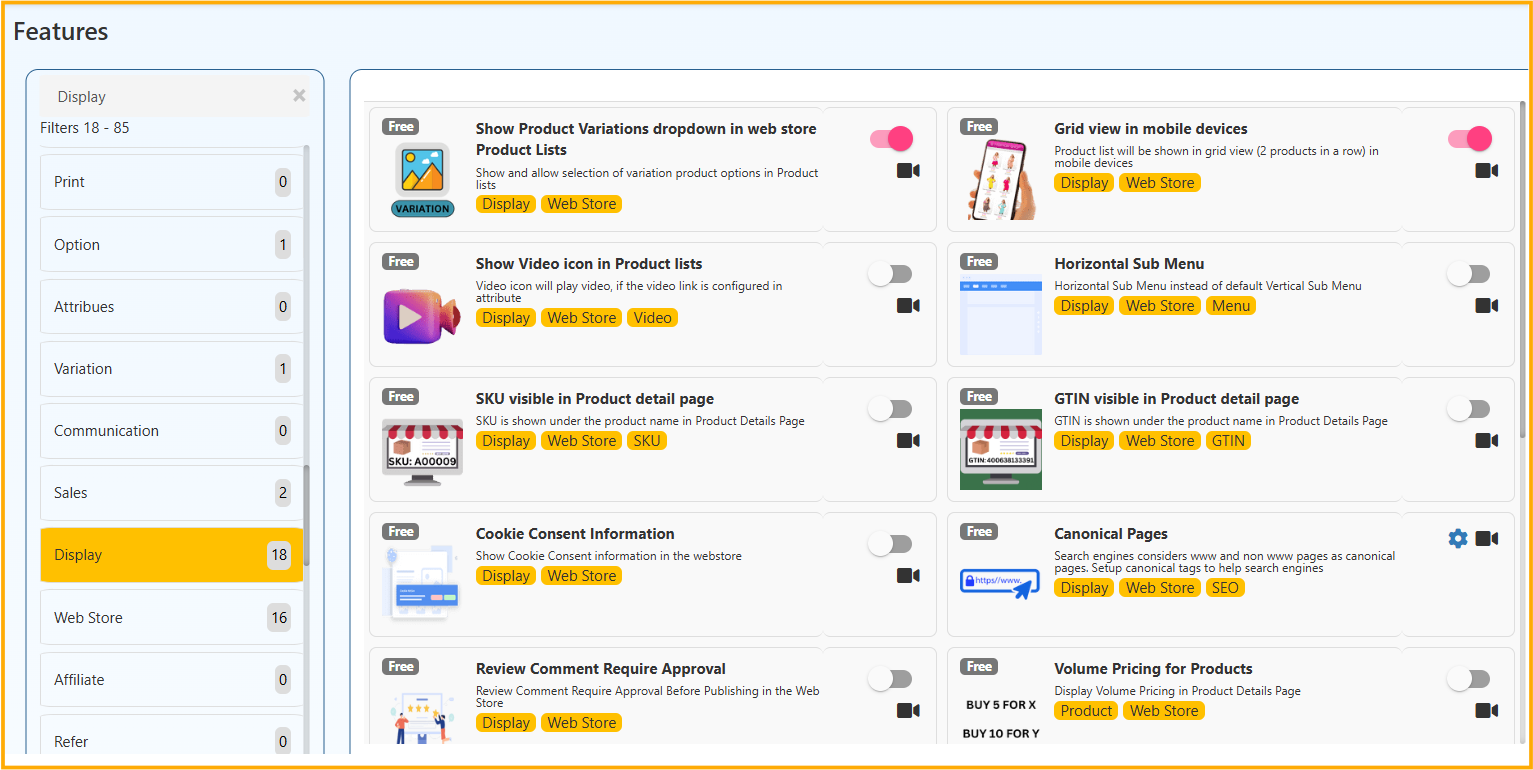Choose the Variation filter category
The width and height of the screenshot is (1533, 770).
[171, 369]
